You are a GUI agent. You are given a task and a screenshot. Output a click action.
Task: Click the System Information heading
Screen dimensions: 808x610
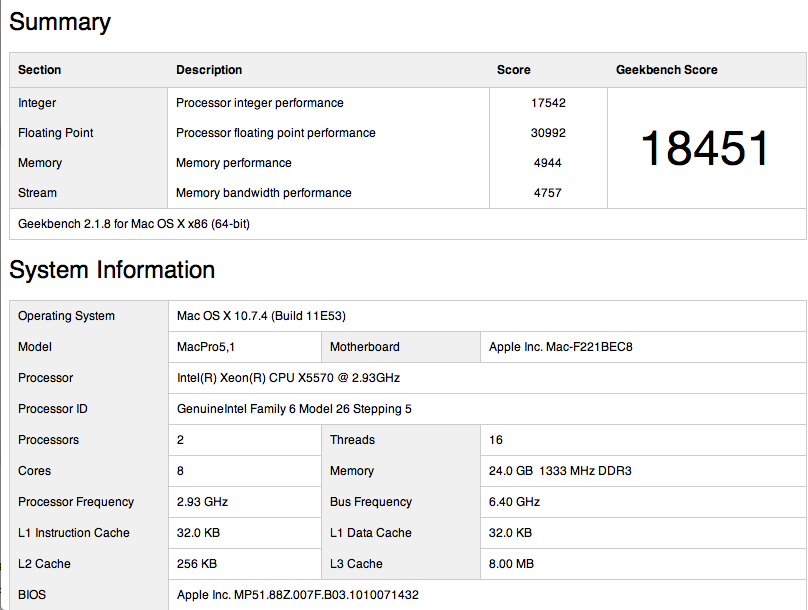pos(112,269)
